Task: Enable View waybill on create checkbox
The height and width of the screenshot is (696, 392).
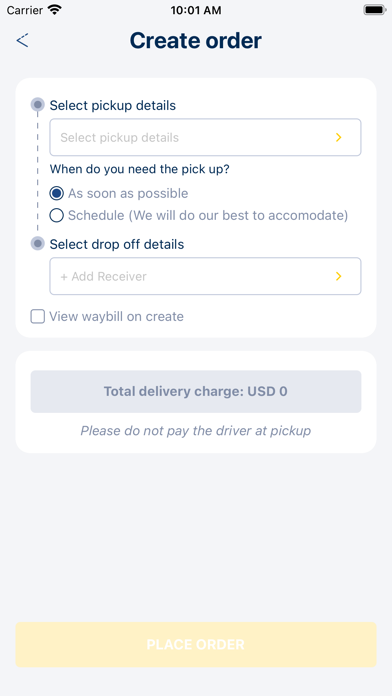Action: (38, 316)
